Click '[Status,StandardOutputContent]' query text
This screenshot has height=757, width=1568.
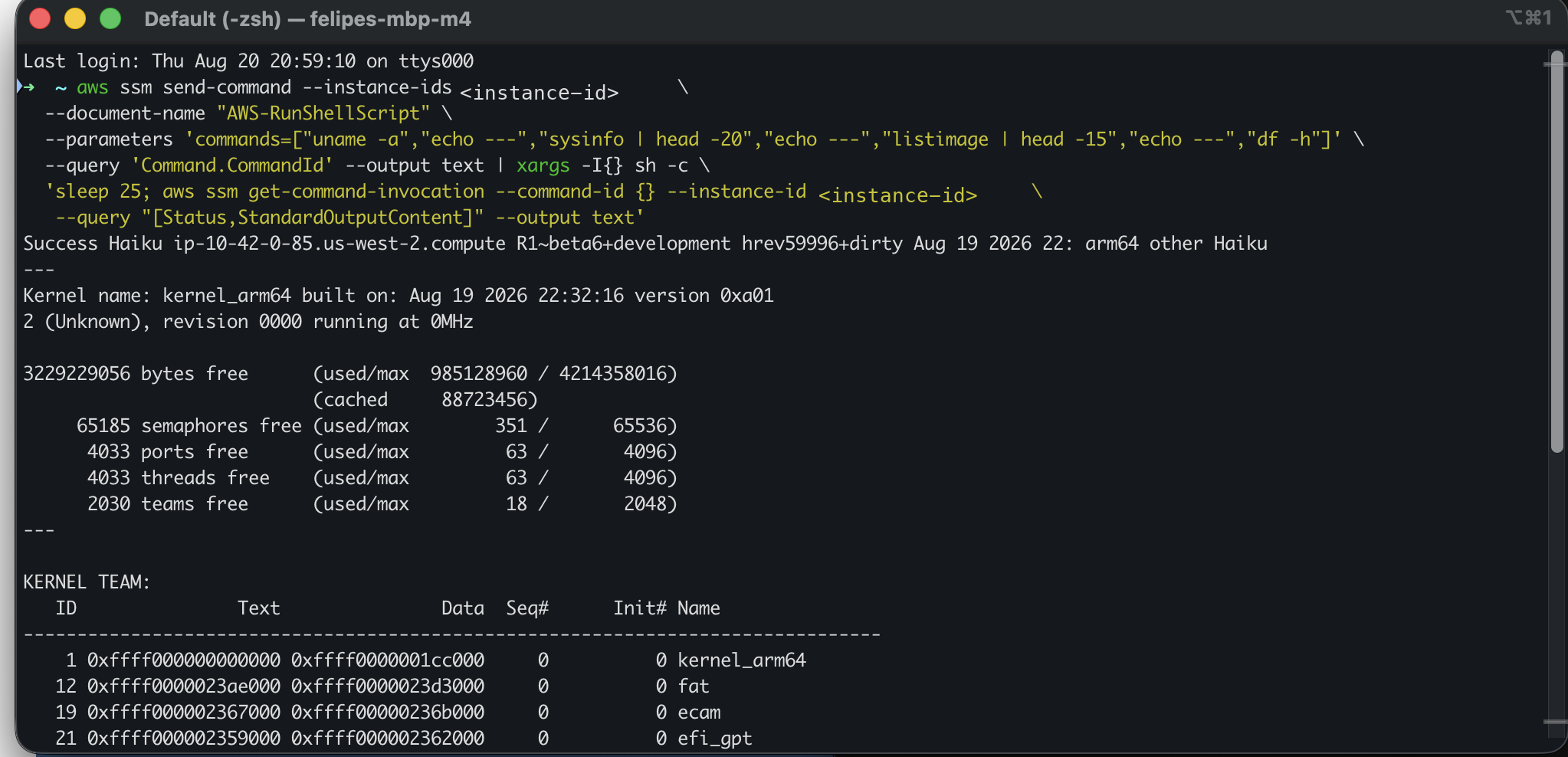313,218
